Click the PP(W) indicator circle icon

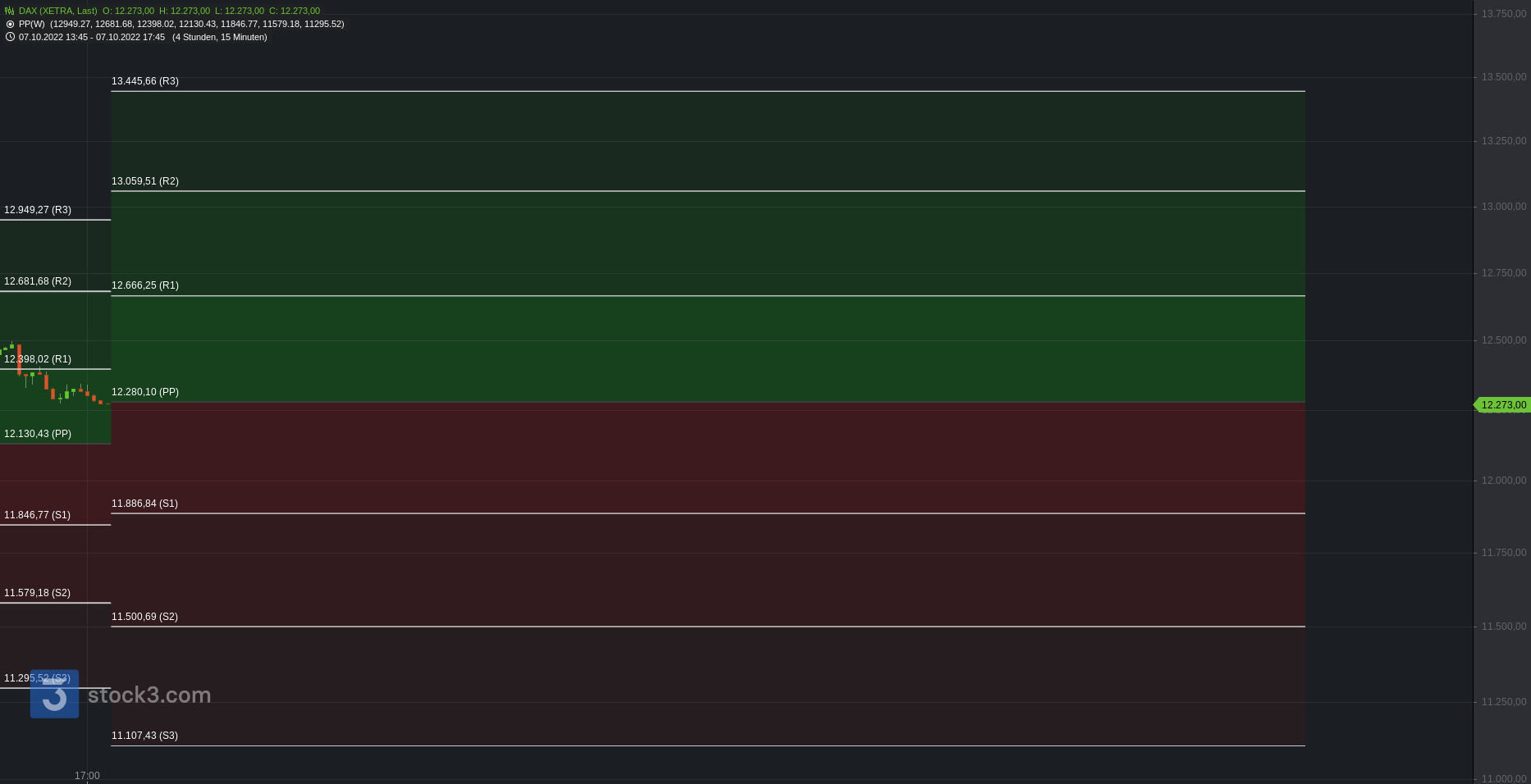(x=10, y=24)
